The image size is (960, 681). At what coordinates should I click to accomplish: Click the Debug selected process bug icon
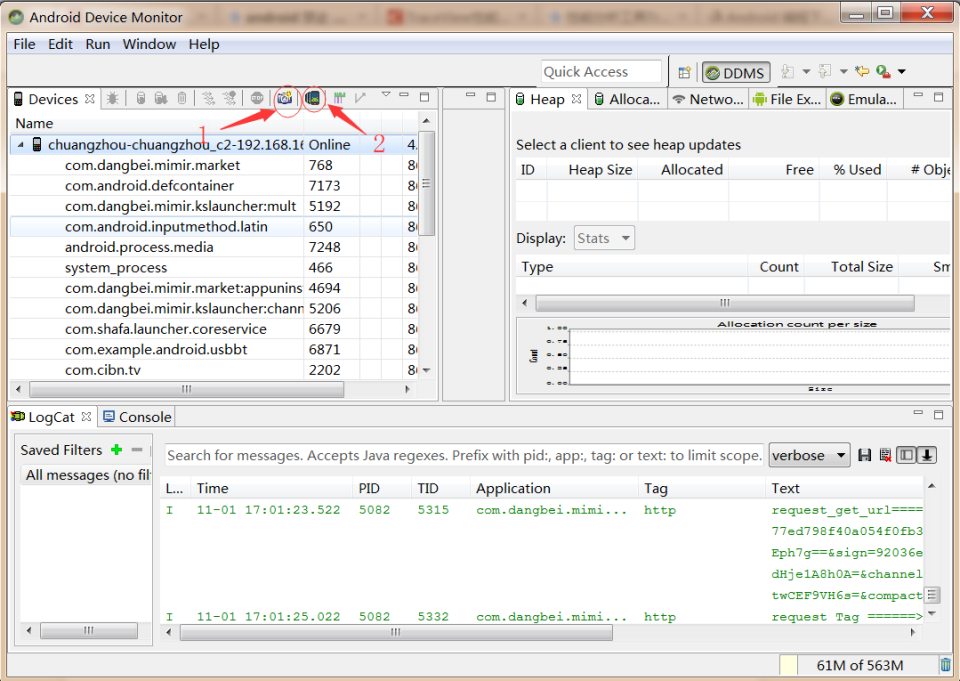(x=113, y=98)
